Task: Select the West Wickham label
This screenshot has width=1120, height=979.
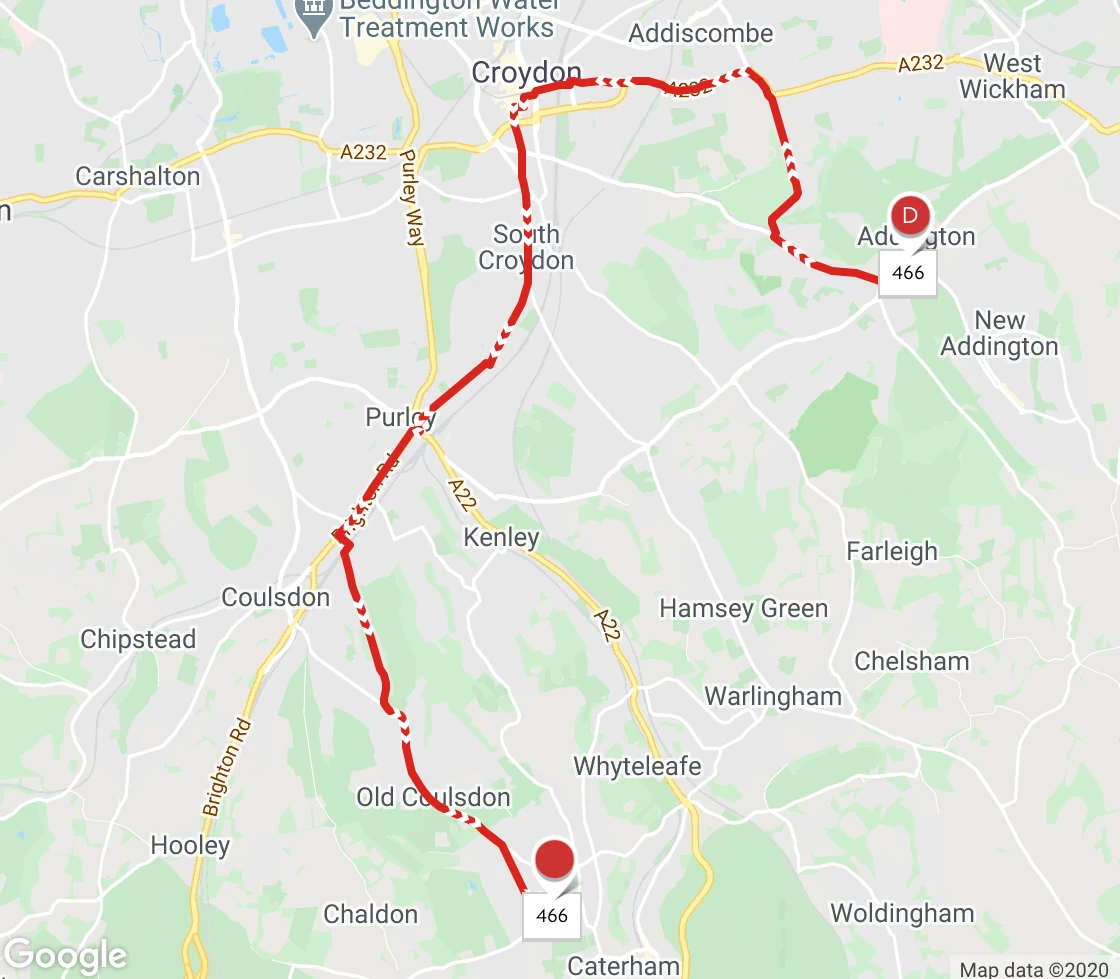Action: click(1012, 76)
